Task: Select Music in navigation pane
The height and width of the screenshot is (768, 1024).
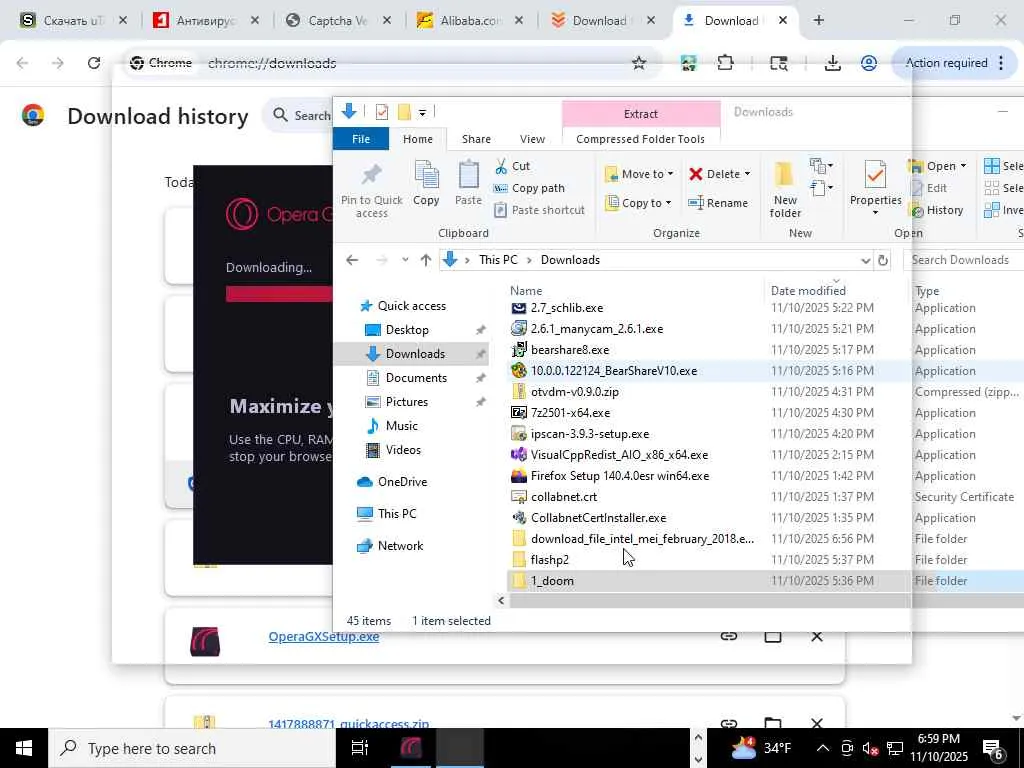Action: [401, 426]
